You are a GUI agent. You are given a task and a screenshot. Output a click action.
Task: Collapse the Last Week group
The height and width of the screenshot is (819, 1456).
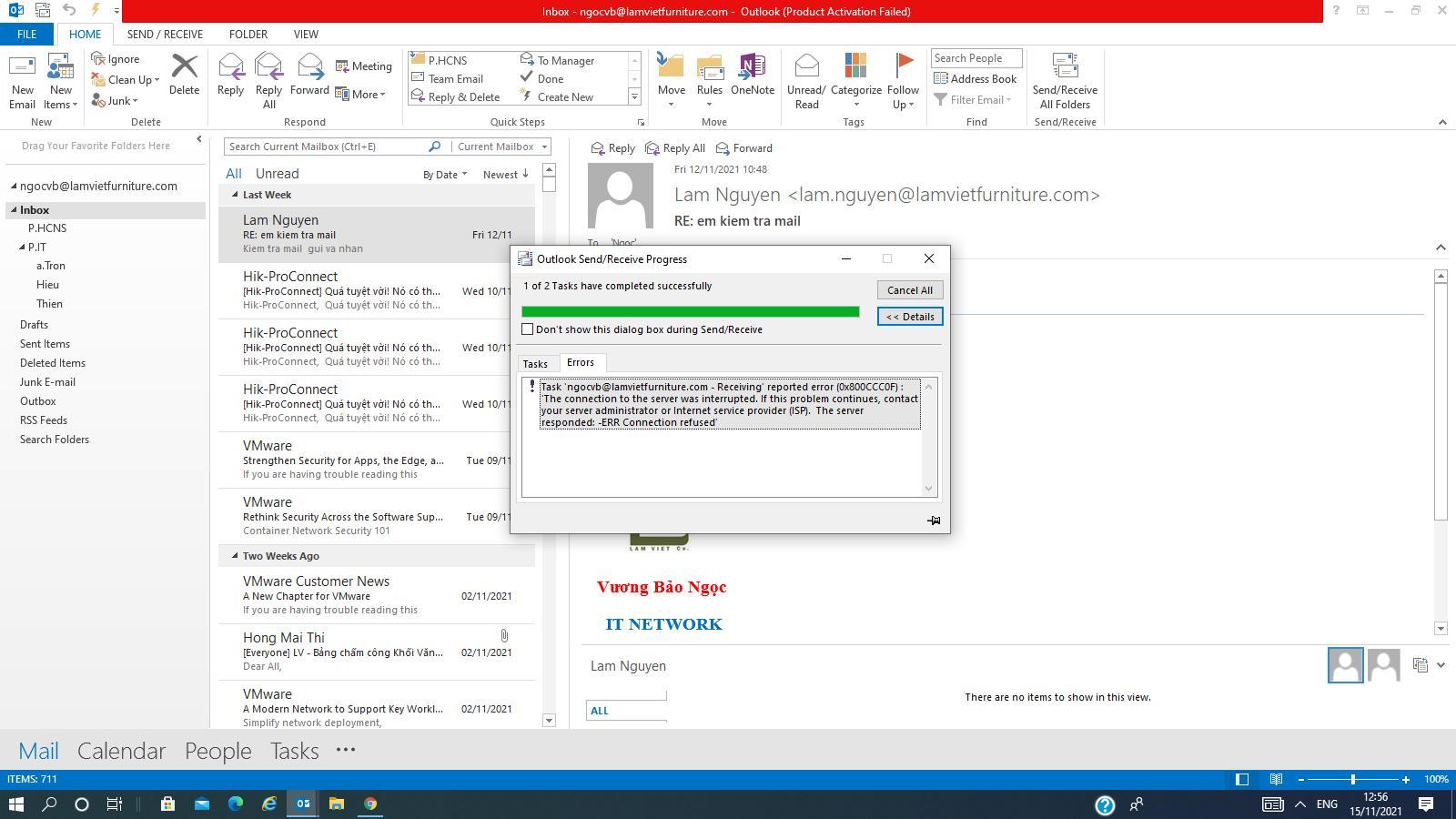point(235,195)
